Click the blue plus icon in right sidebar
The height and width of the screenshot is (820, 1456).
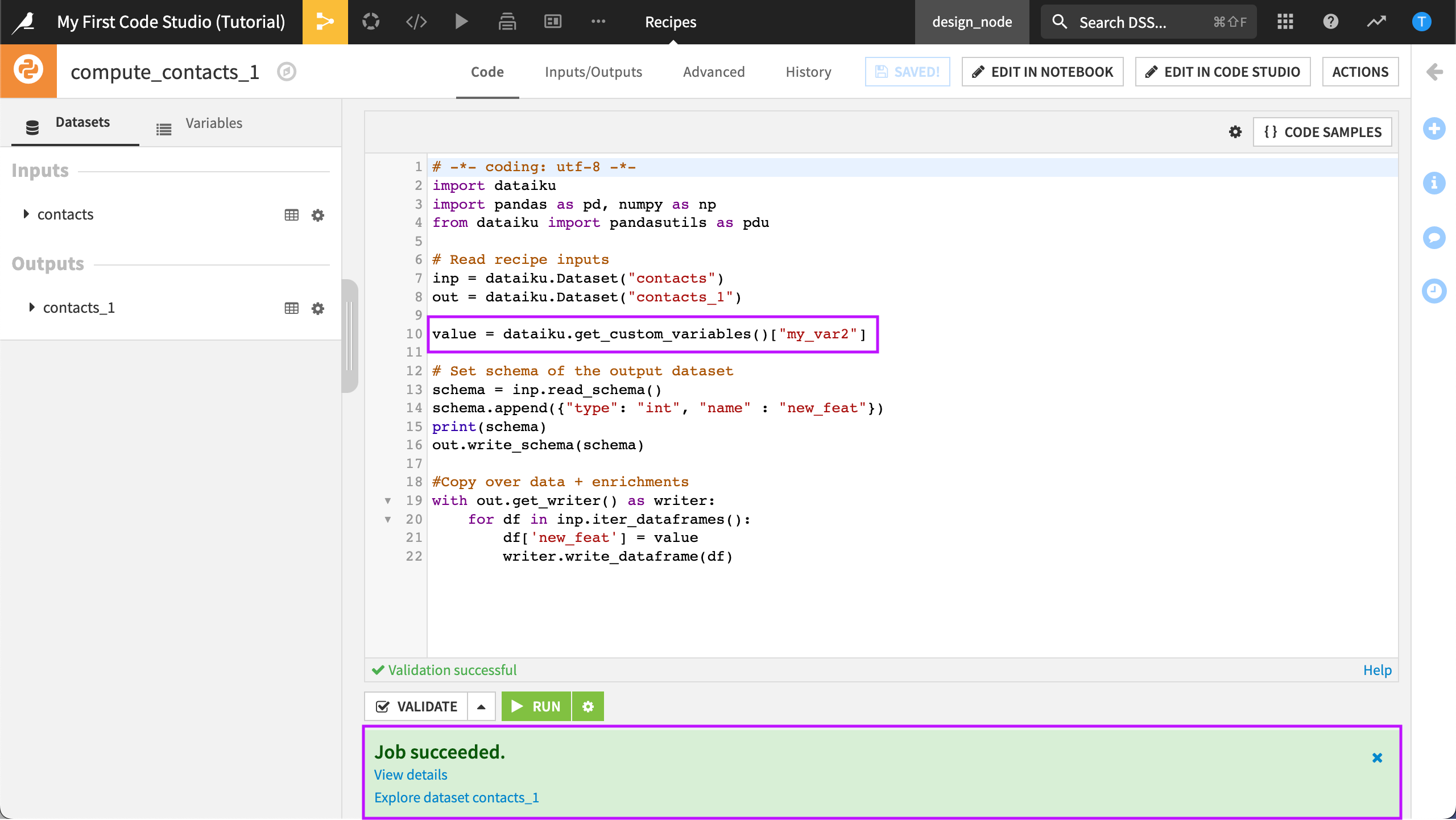coord(1434,129)
